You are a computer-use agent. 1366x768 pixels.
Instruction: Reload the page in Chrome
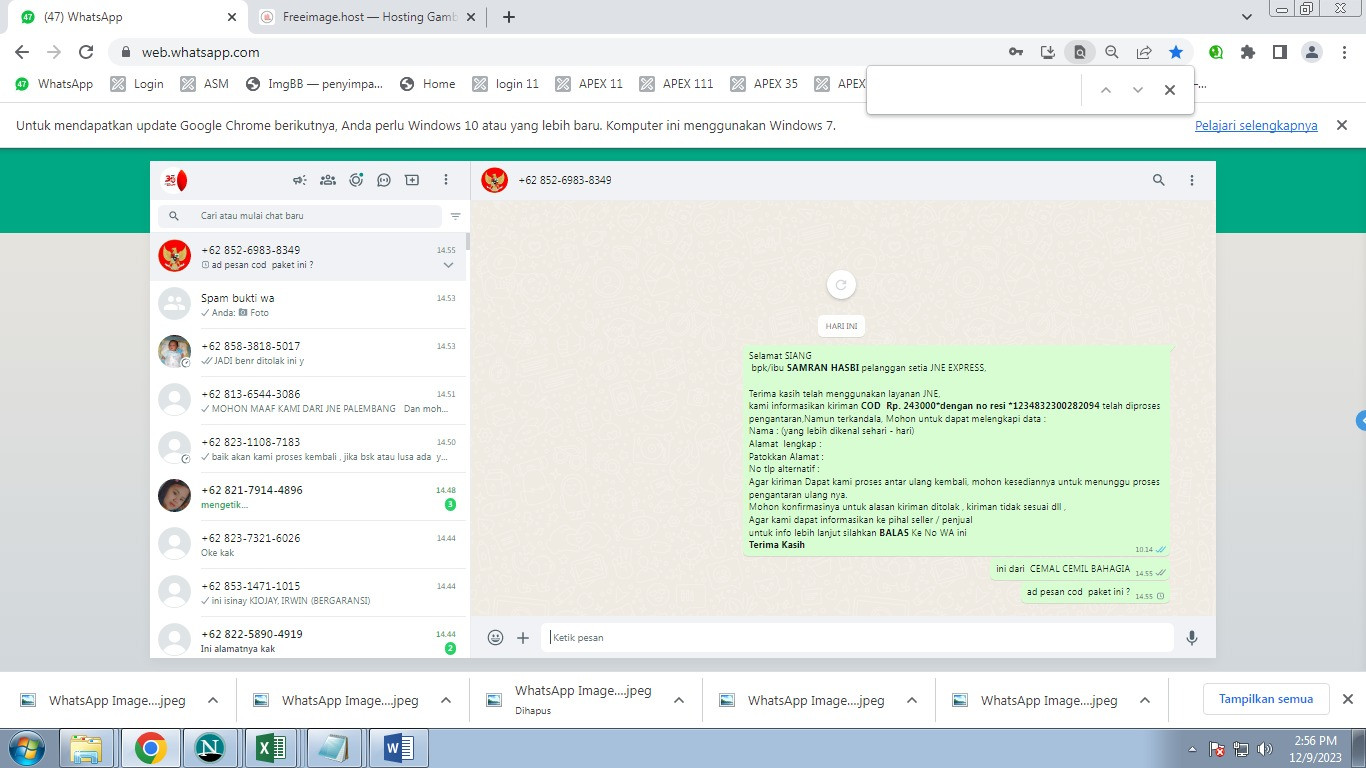tap(86, 52)
